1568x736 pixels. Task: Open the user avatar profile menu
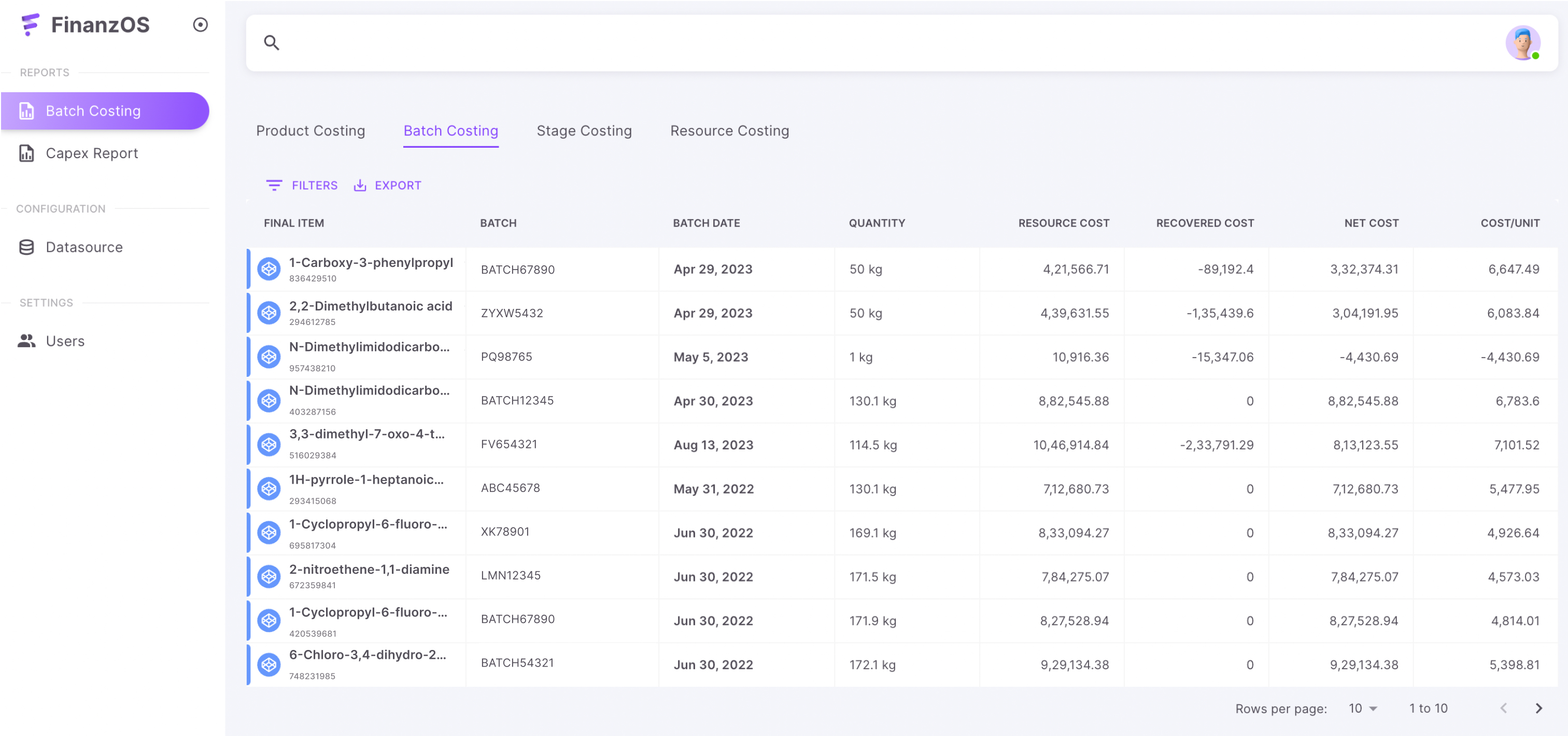pos(1522,43)
